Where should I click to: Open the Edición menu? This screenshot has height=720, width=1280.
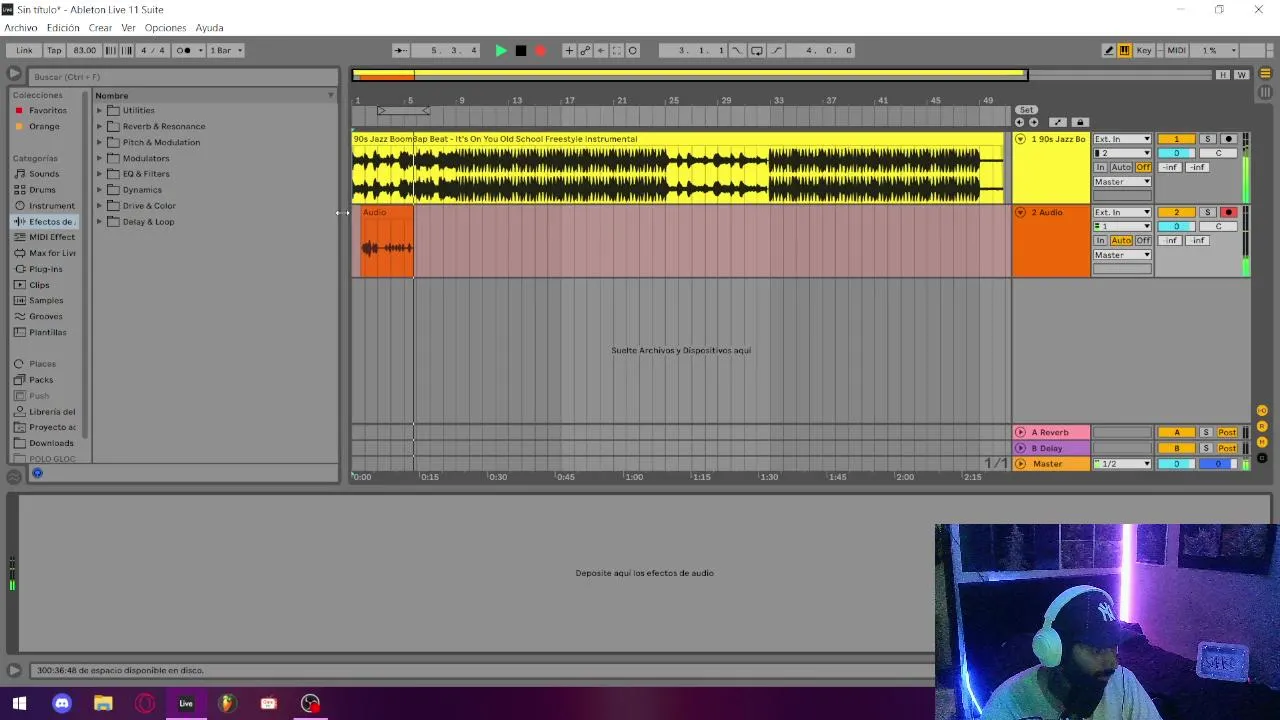tap(63, 28)
